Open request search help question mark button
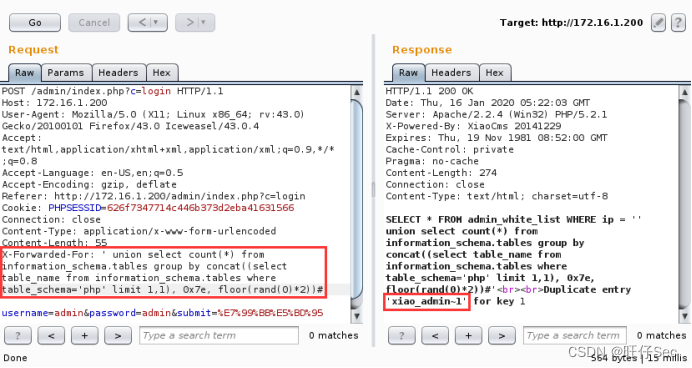This screenshot has width=692, height=368. pyautogui.click(x=18, y=336)
